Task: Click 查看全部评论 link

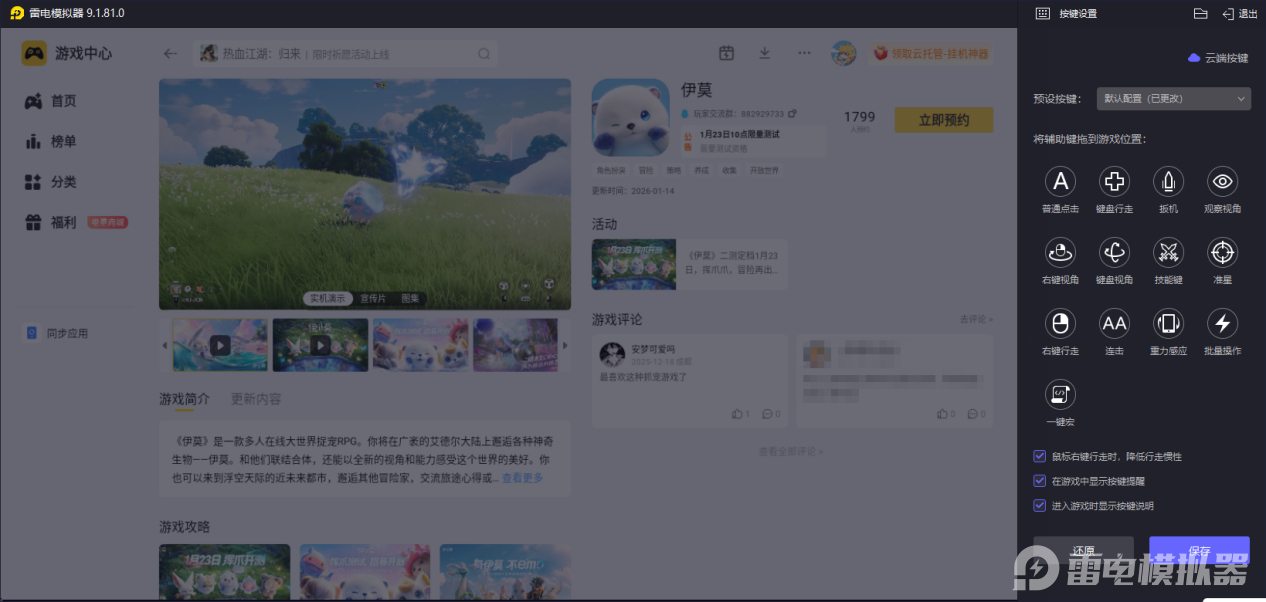Action: 790,451
